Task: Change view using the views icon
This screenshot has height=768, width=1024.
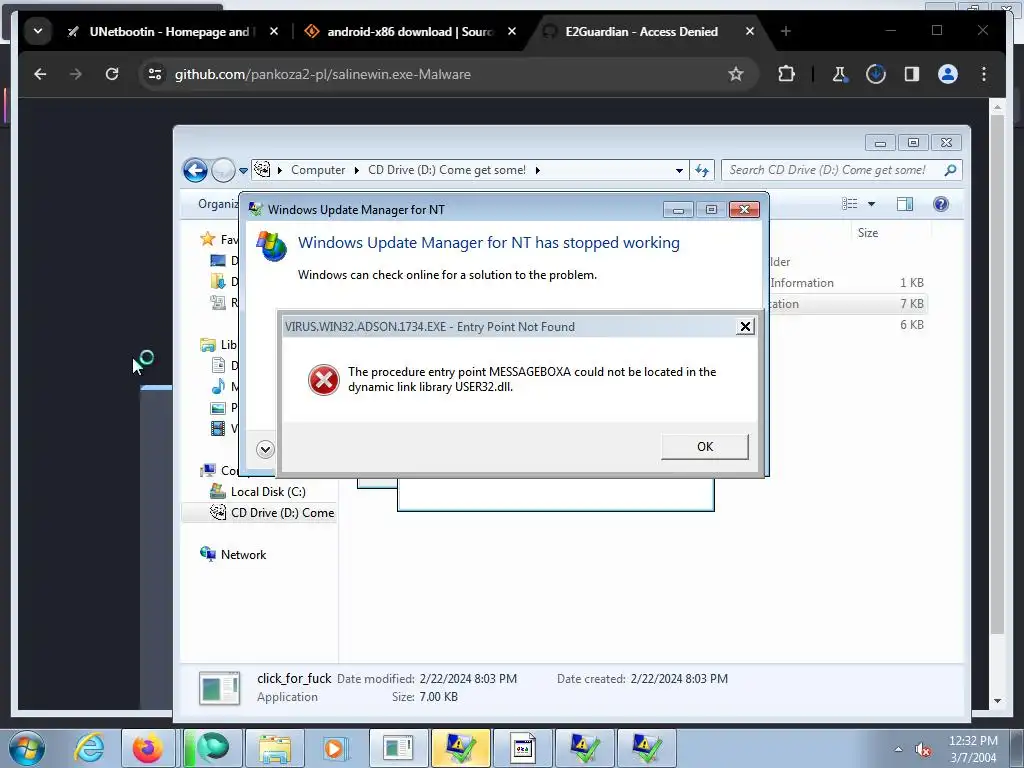Action: 850,204
